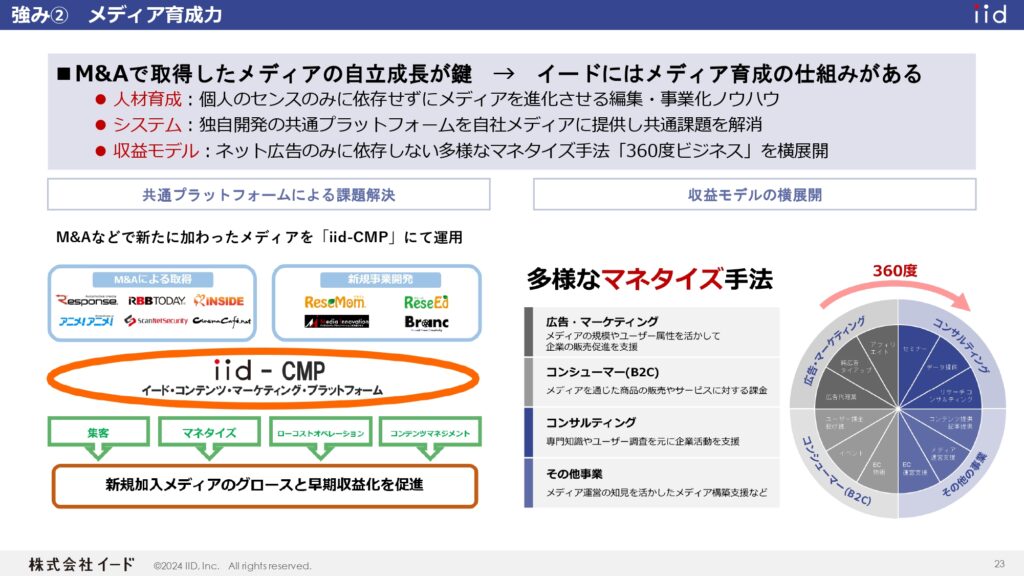
Task: Click the Response media logo
Action: click(87, 300)
